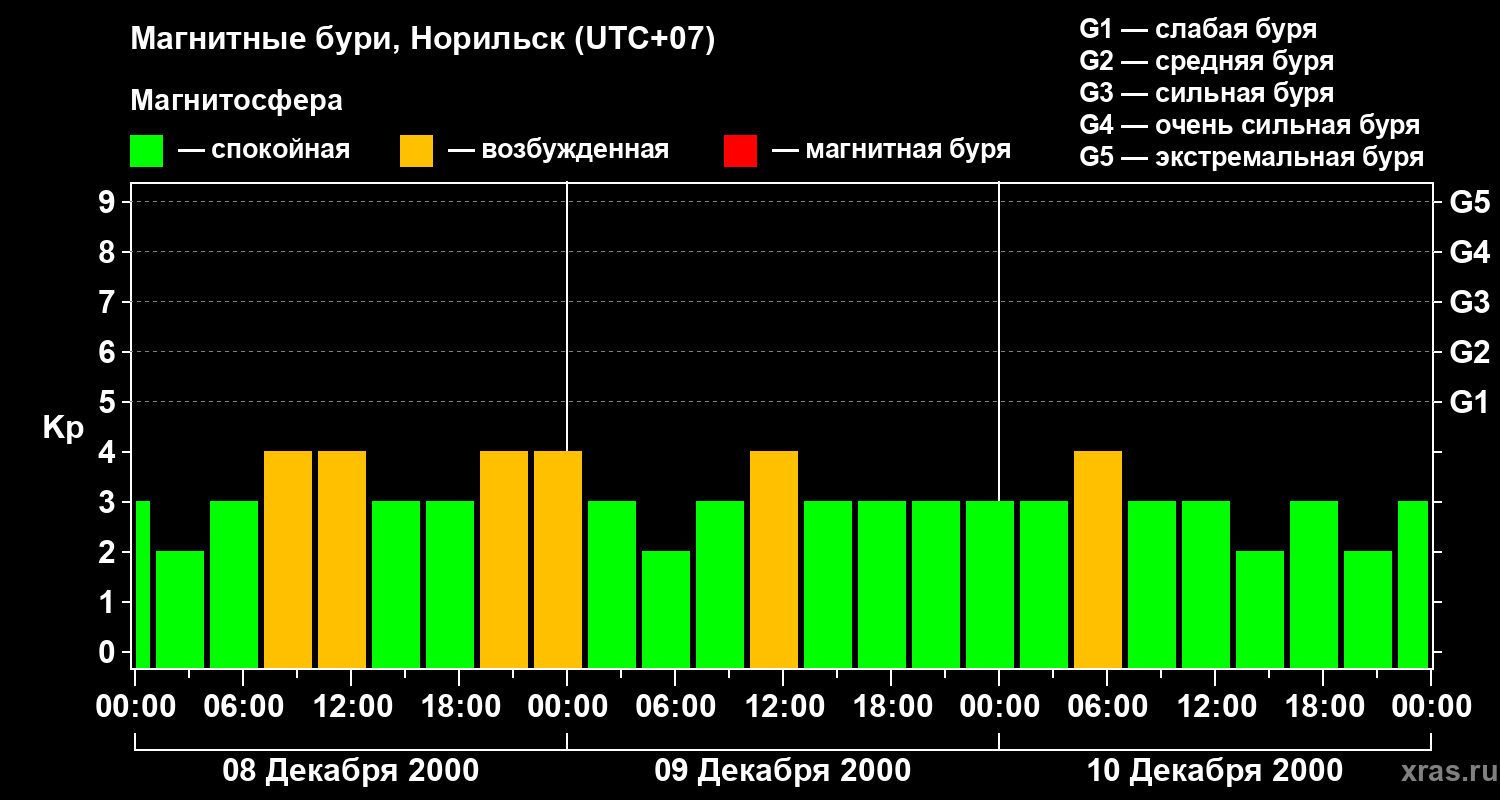The width and height of the screenshot is (1500, 800).
Task: Click the '00:00' label starting 09 Декабря
Action: click(x=567, y=707)
